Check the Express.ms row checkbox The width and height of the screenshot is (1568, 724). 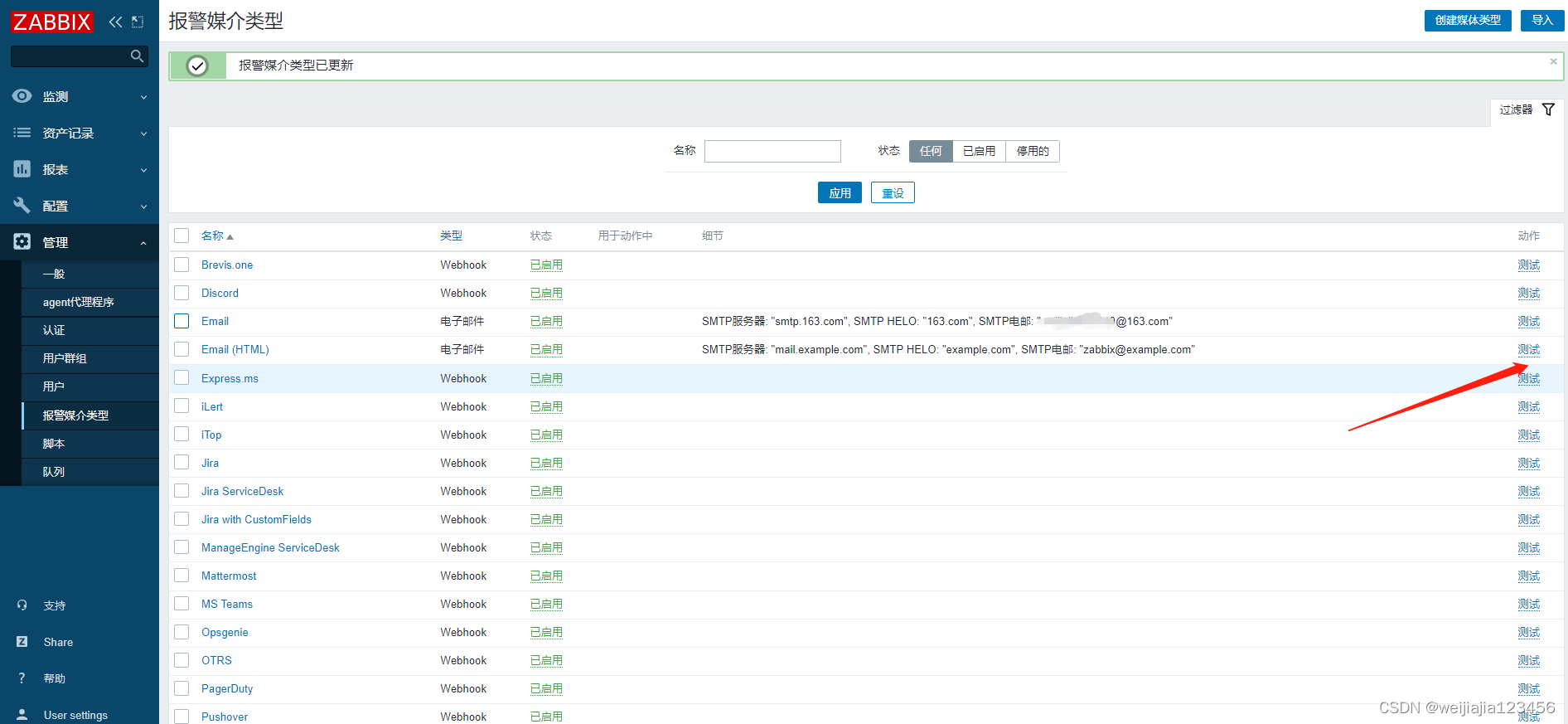click(x=181, y=378)
